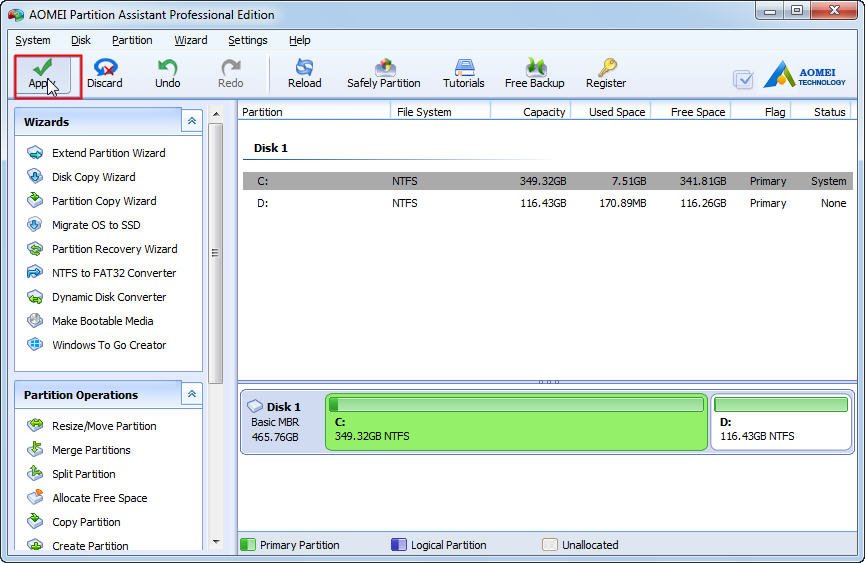This screenshot has width=865, height=563.
Task: Click the left panel scroll up arrow
Action: (216, 114)
